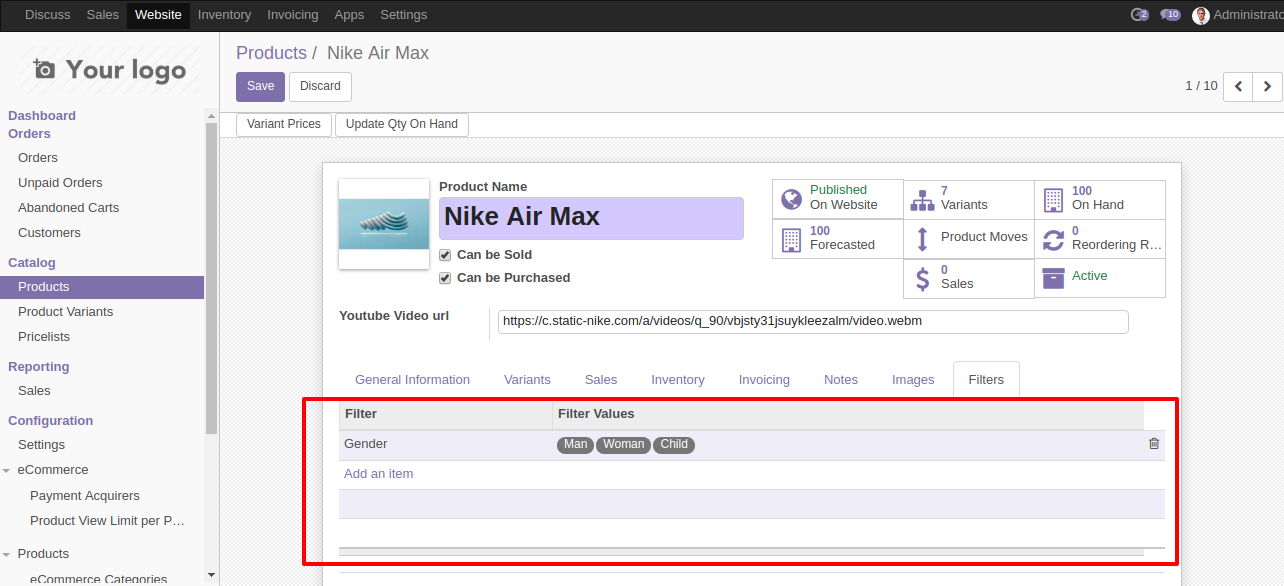Click the Save button
The height and width of the screenshot is (586, 1284).
coord(260,86)
